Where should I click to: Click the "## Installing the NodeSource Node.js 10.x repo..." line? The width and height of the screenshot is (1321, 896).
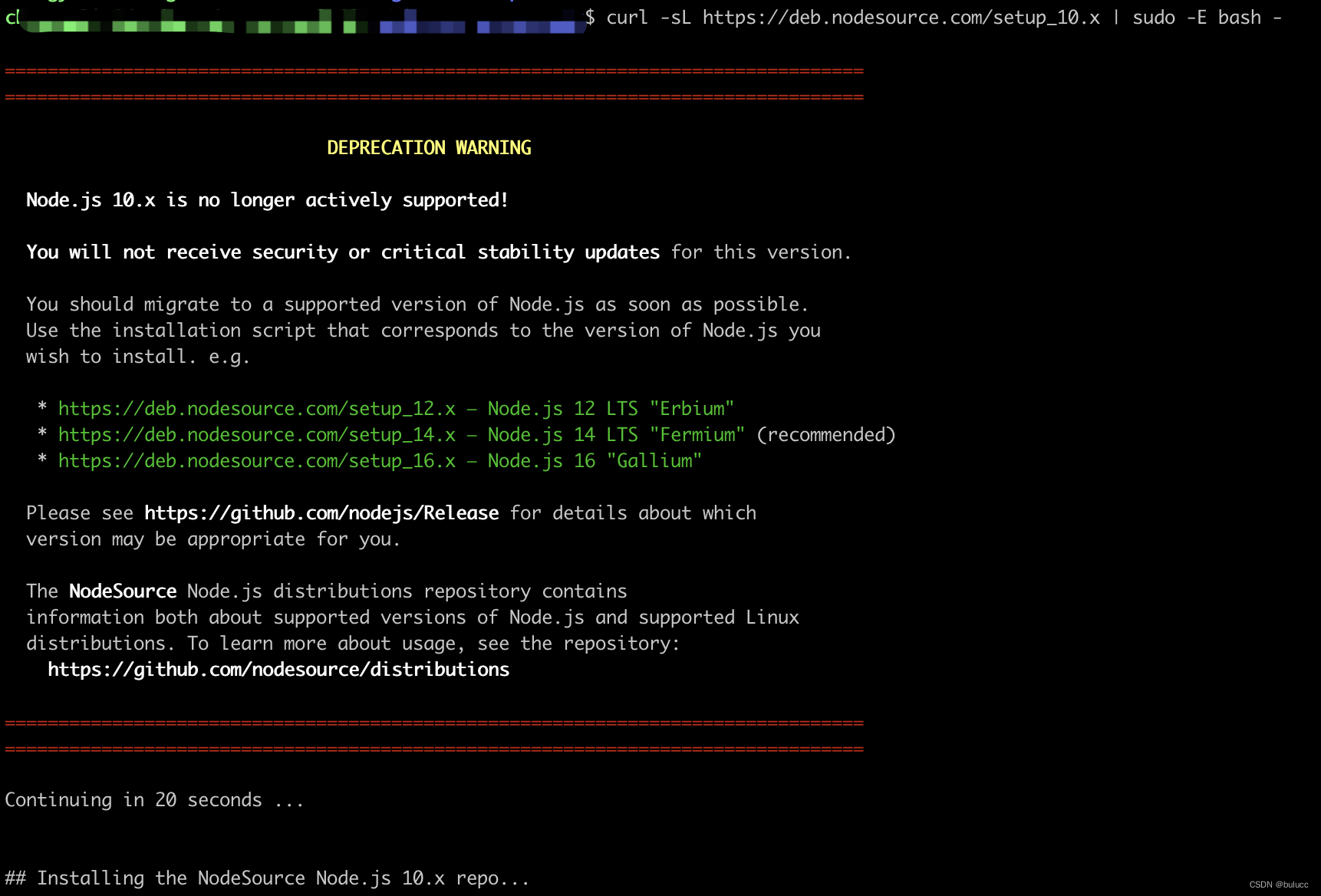click(x=267, y=878)
